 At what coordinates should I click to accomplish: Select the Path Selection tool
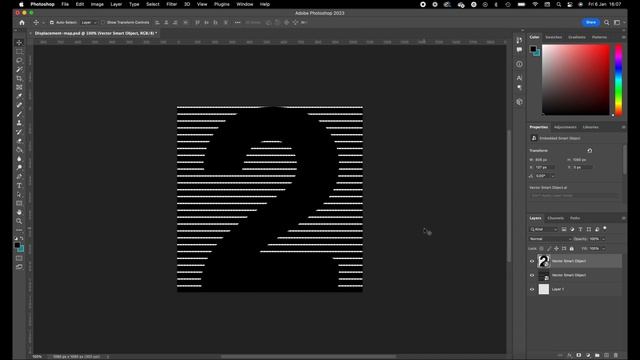pos(19,195)
